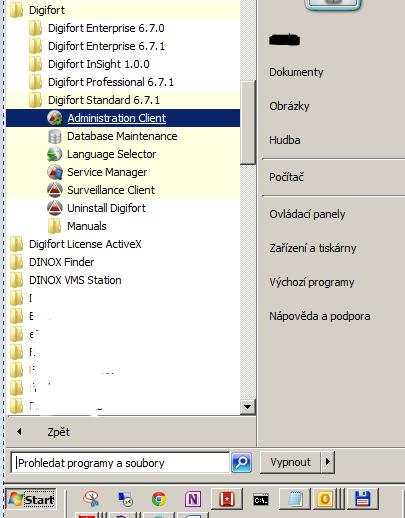Expand Digifort License ActiveX folder
The image size is (405, 518).
coord(76,244)
